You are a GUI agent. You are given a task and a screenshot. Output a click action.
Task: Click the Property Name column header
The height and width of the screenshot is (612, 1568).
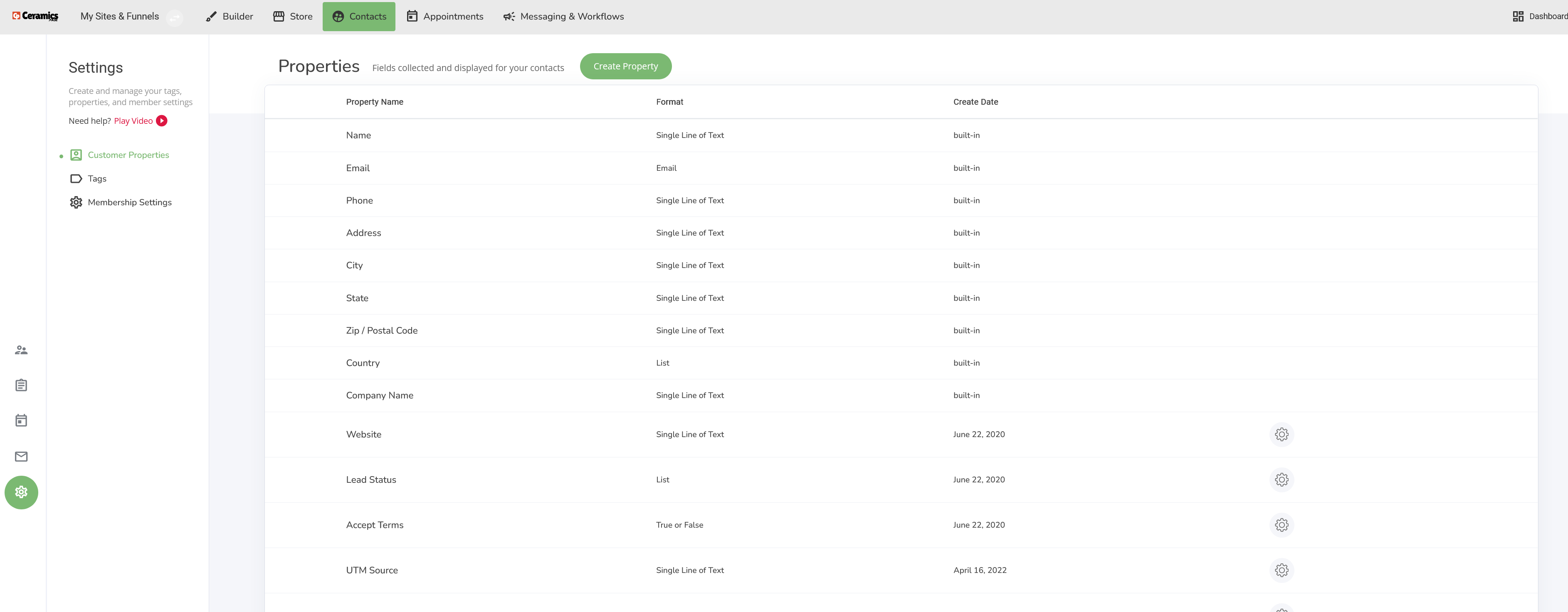click(375, 102)
